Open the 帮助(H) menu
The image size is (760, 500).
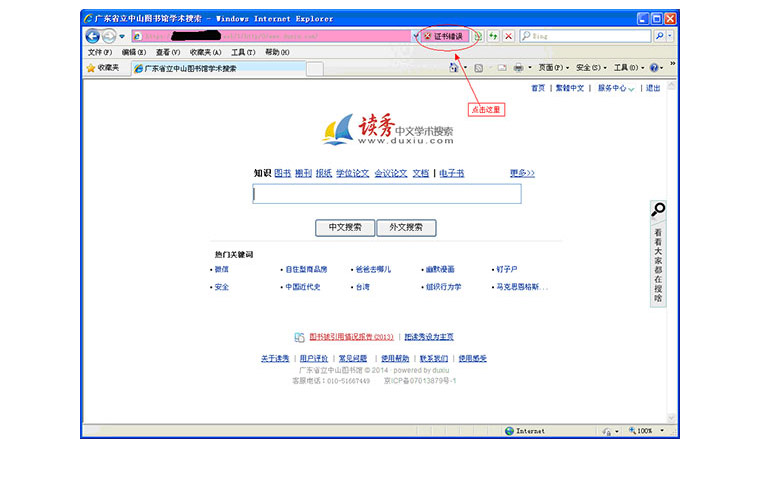click(277, 52)
